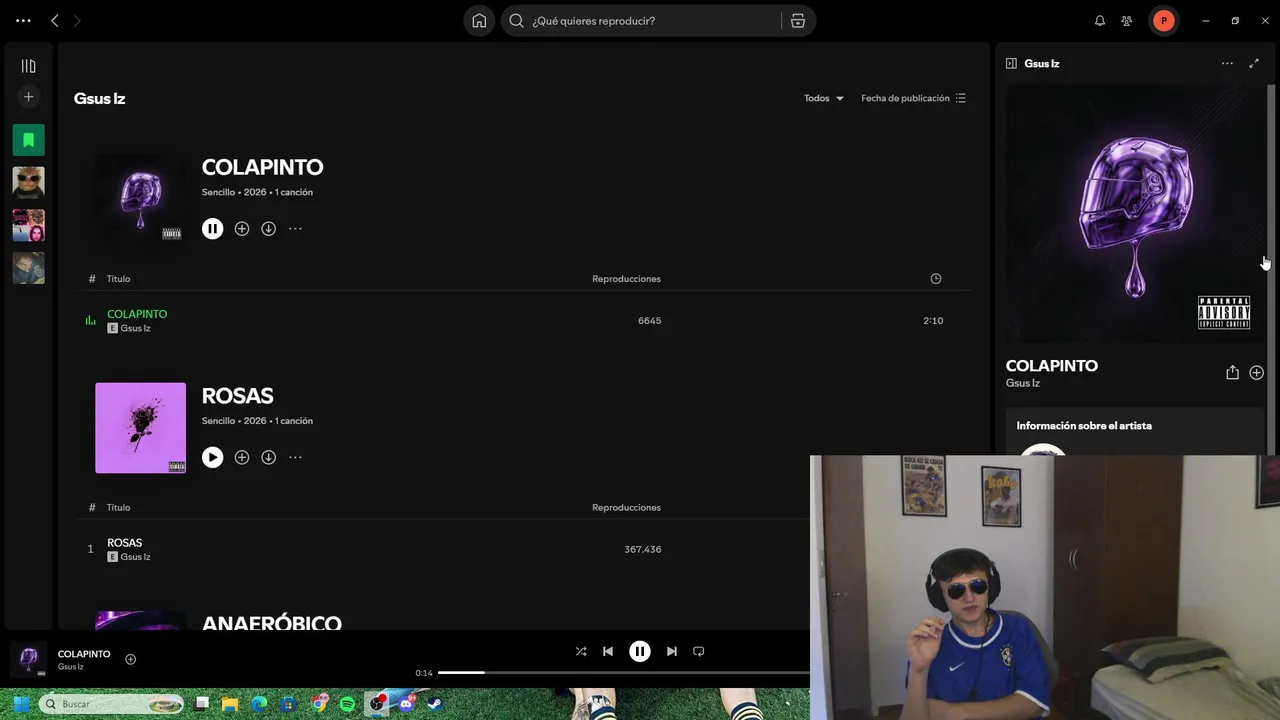
Task: Click the Now Playing panel scrollbar
Action: tap(1272, 270)
